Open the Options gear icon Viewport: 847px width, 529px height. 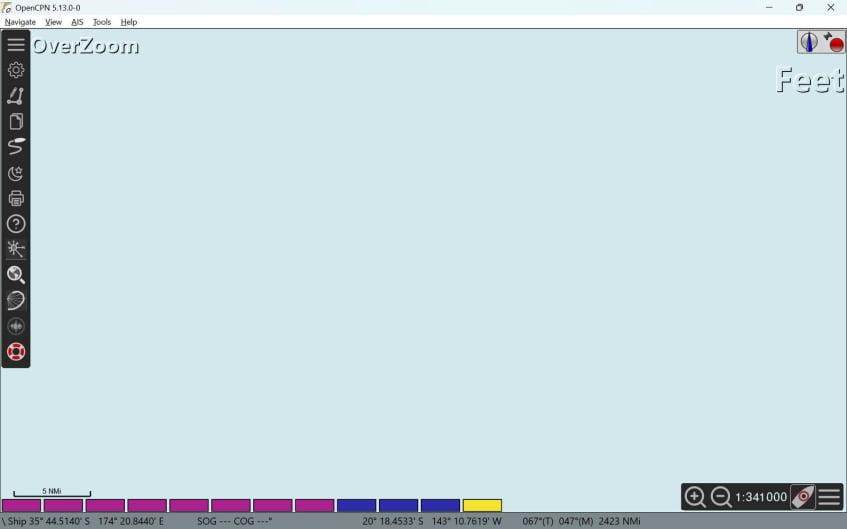[x=16, y=70]
